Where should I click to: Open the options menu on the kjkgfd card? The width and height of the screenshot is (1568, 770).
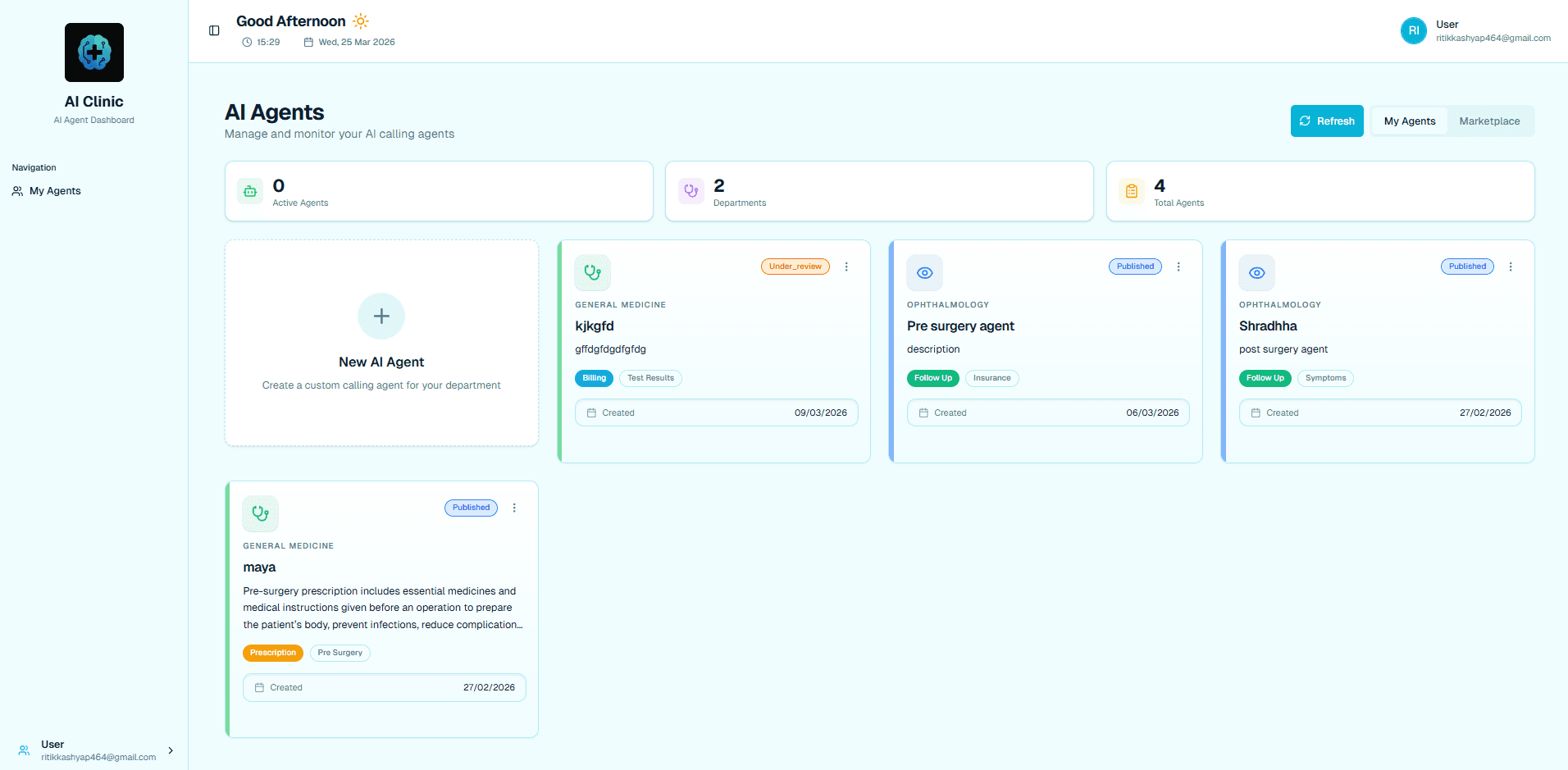click(846, 267)
